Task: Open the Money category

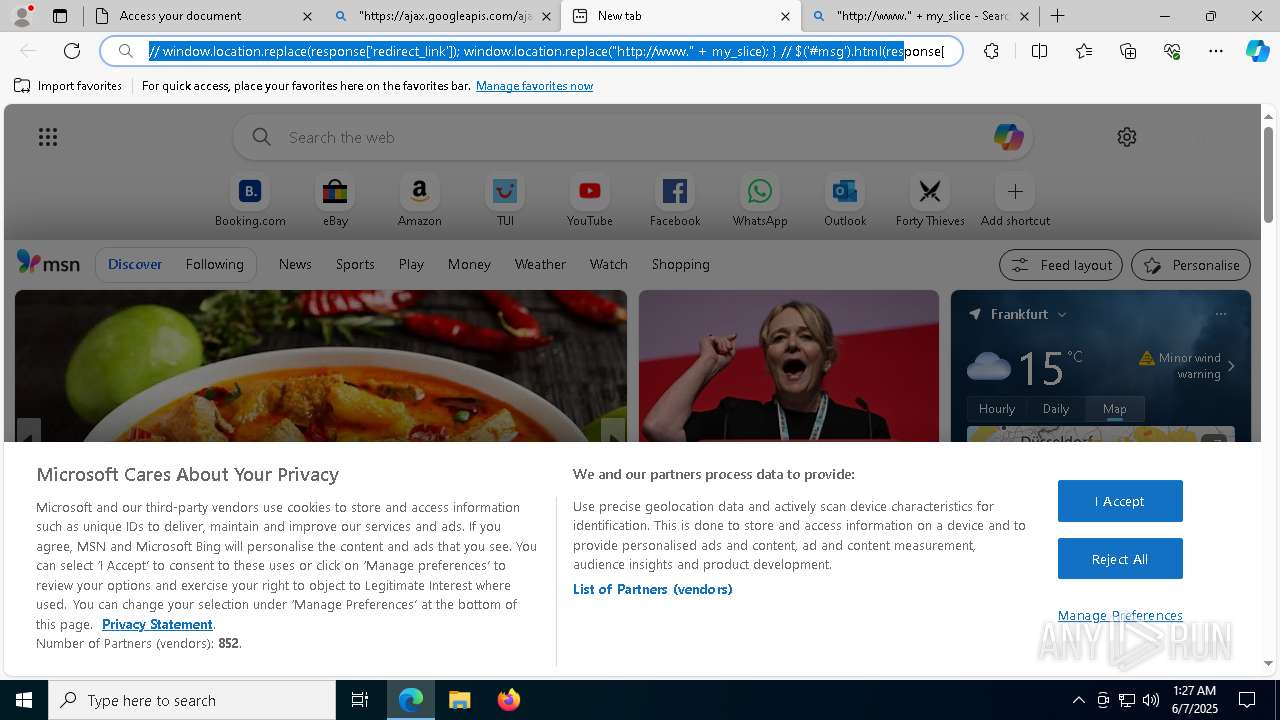Action: (x=469, y=264)
